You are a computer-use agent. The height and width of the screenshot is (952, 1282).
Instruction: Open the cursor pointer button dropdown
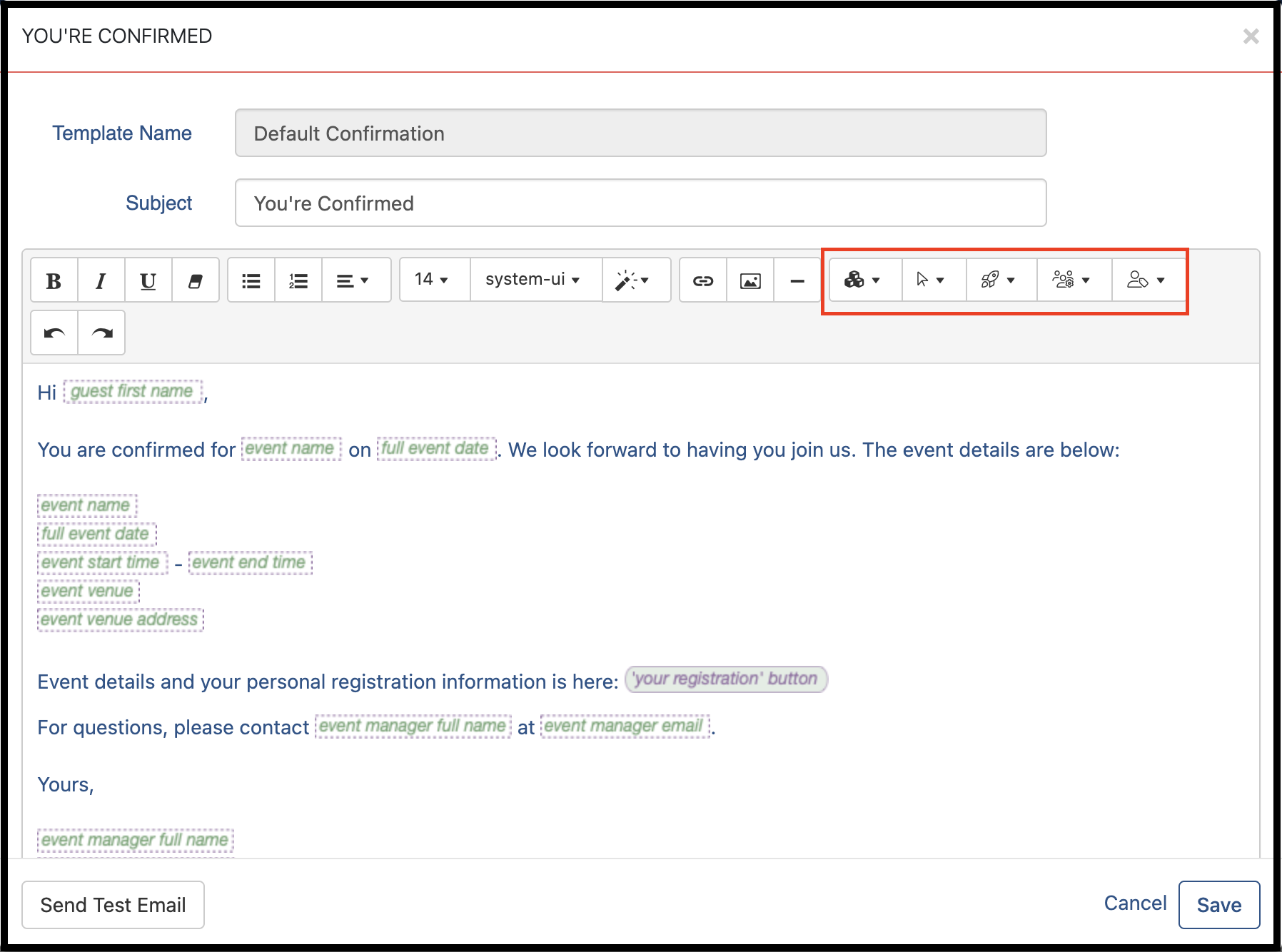pyautogui.click(x=934, y=280)
